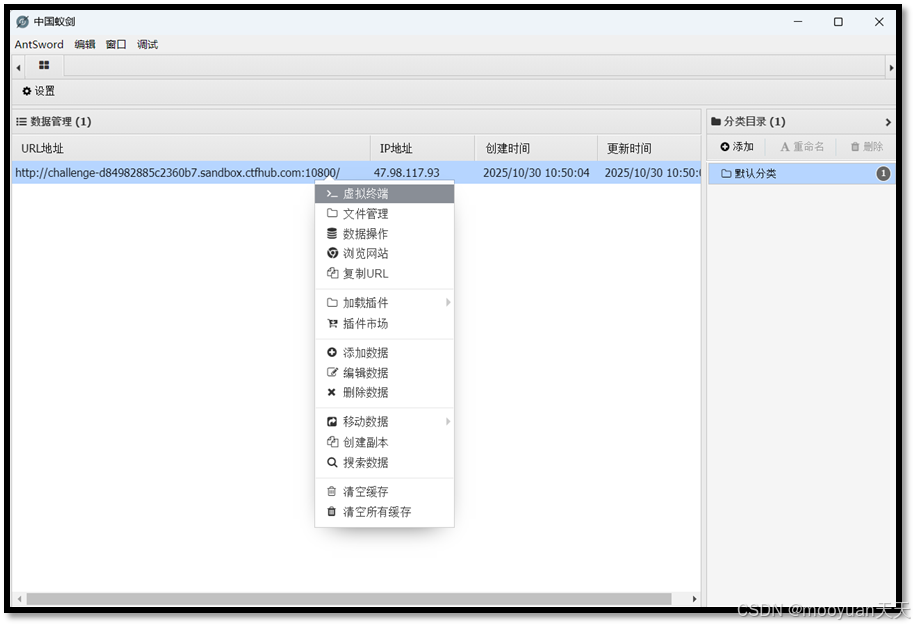The width and height of the screenshot is (915, 626).
Task: Click the 删除 category button
Action: click(x=867, y=146)
